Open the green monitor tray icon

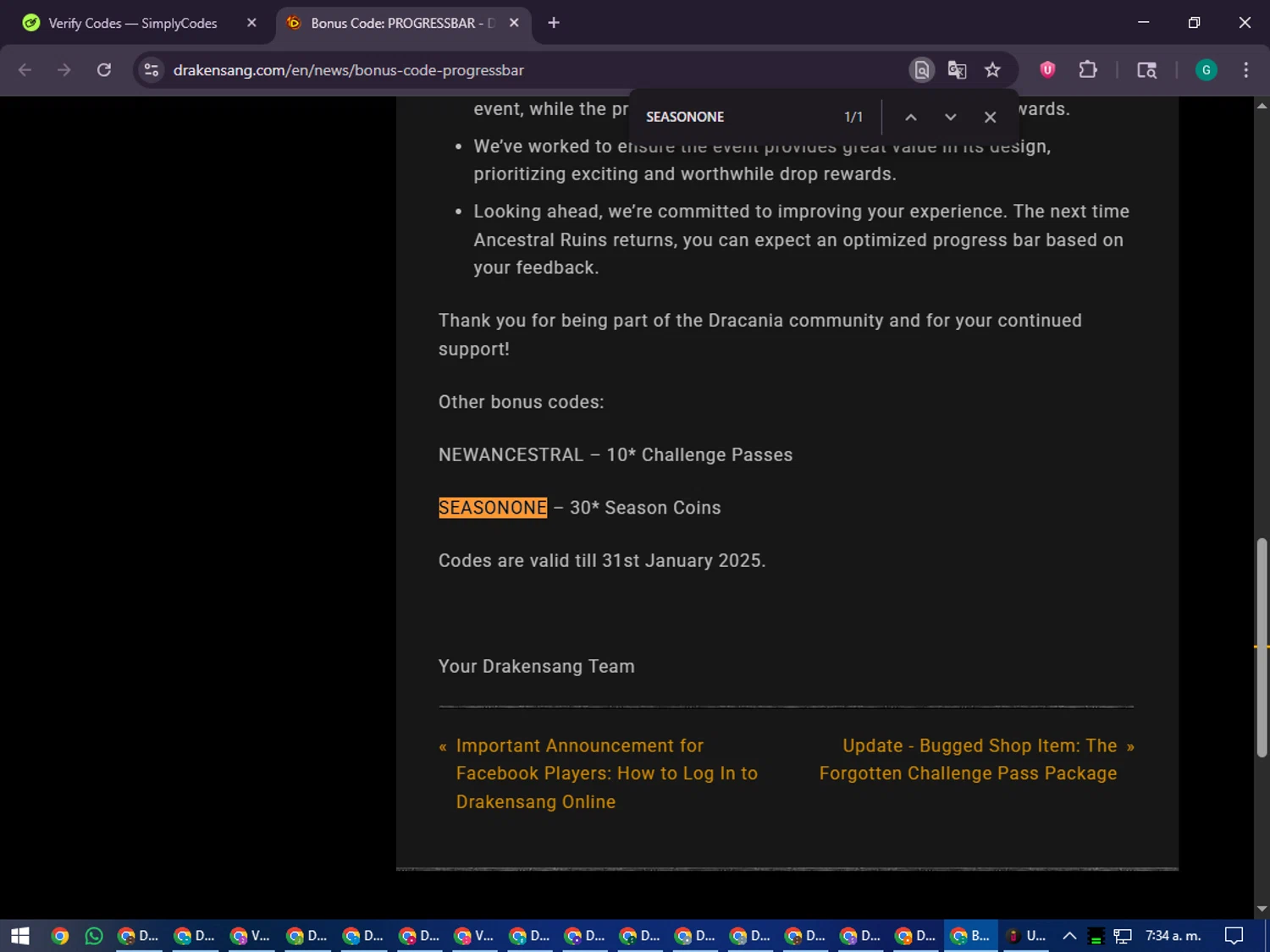tap(1096, 936)
